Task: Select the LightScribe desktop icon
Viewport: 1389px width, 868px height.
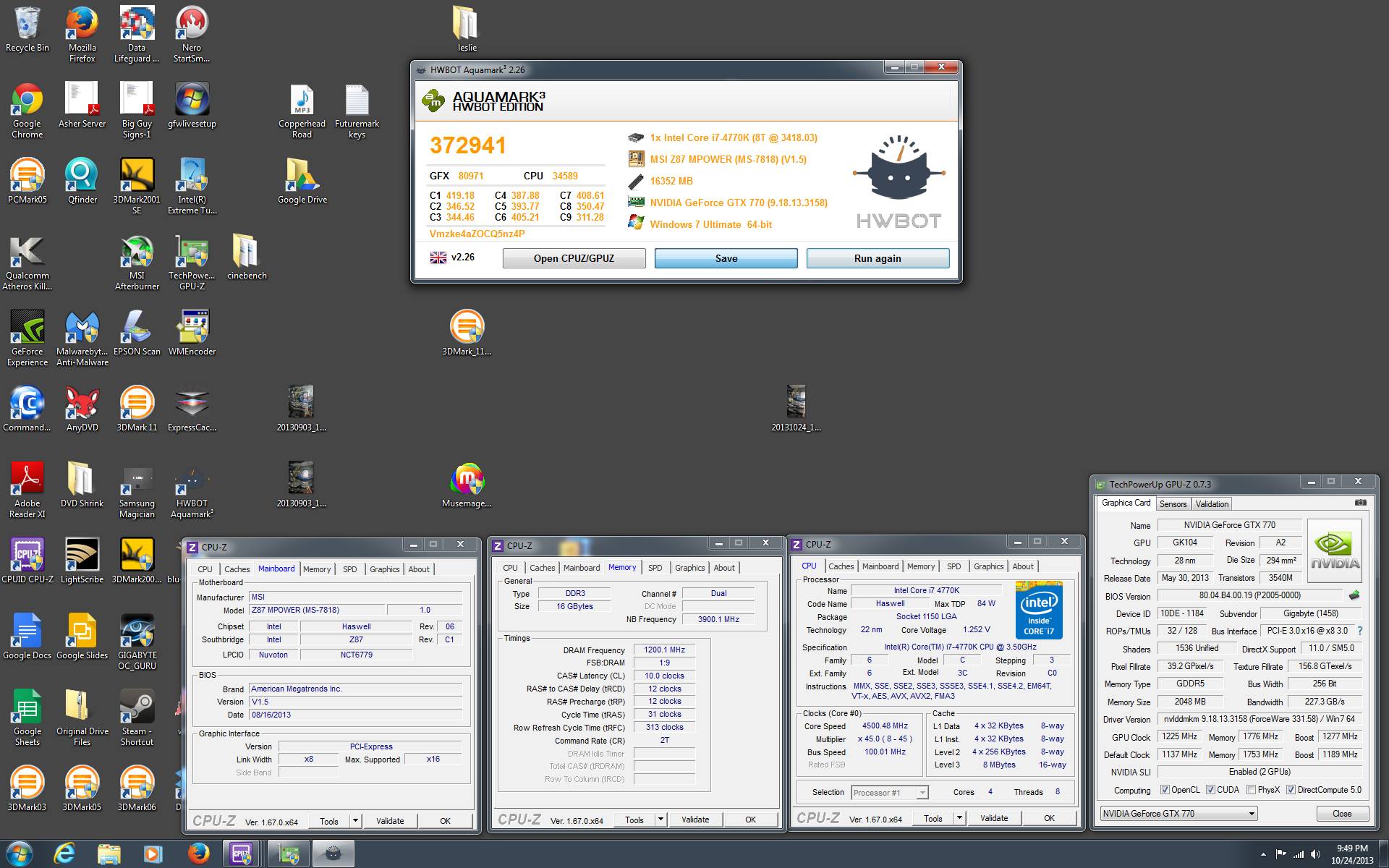Action: (82, 561)
